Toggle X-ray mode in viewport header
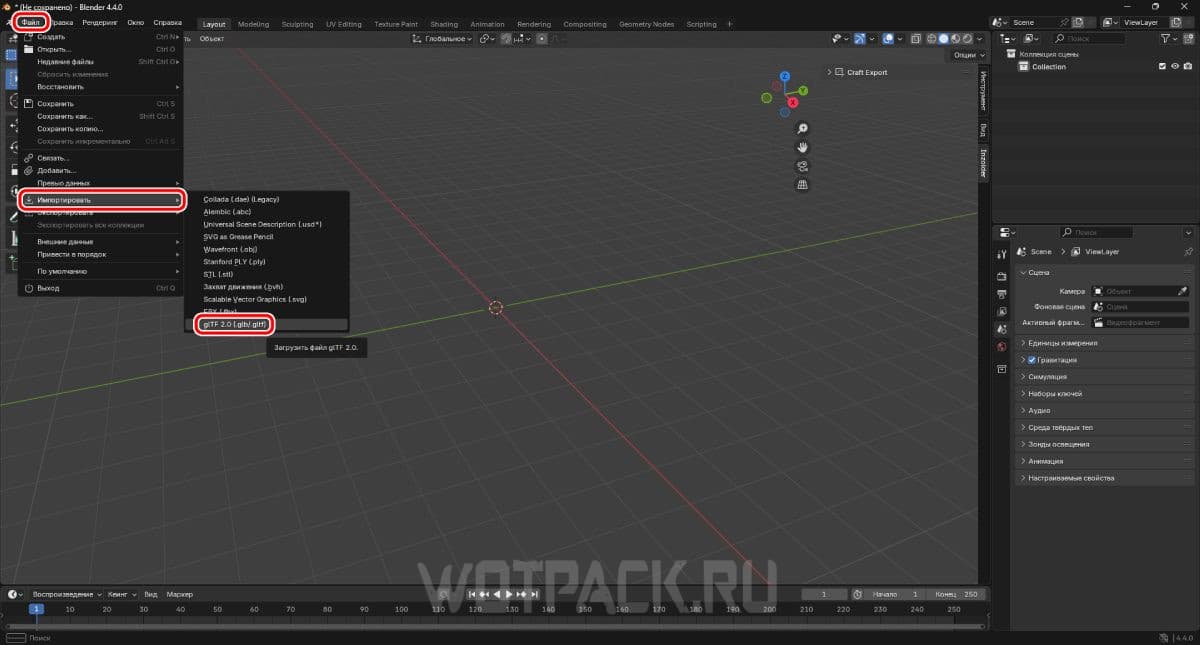Image resolution: width=1200 pixels, height=645 pixels. click(916, 39)
